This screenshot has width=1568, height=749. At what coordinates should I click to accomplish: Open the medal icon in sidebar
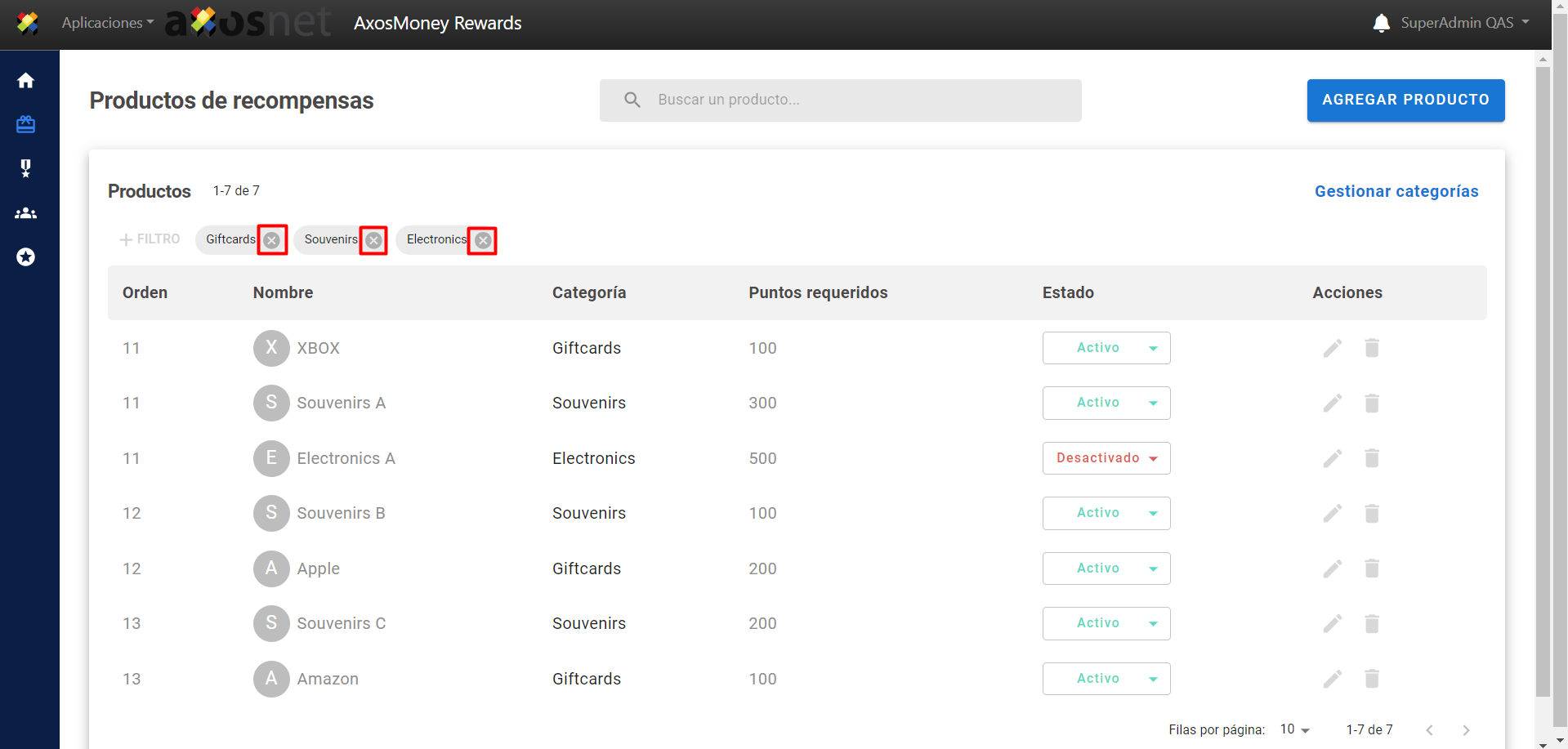(26, 168)
